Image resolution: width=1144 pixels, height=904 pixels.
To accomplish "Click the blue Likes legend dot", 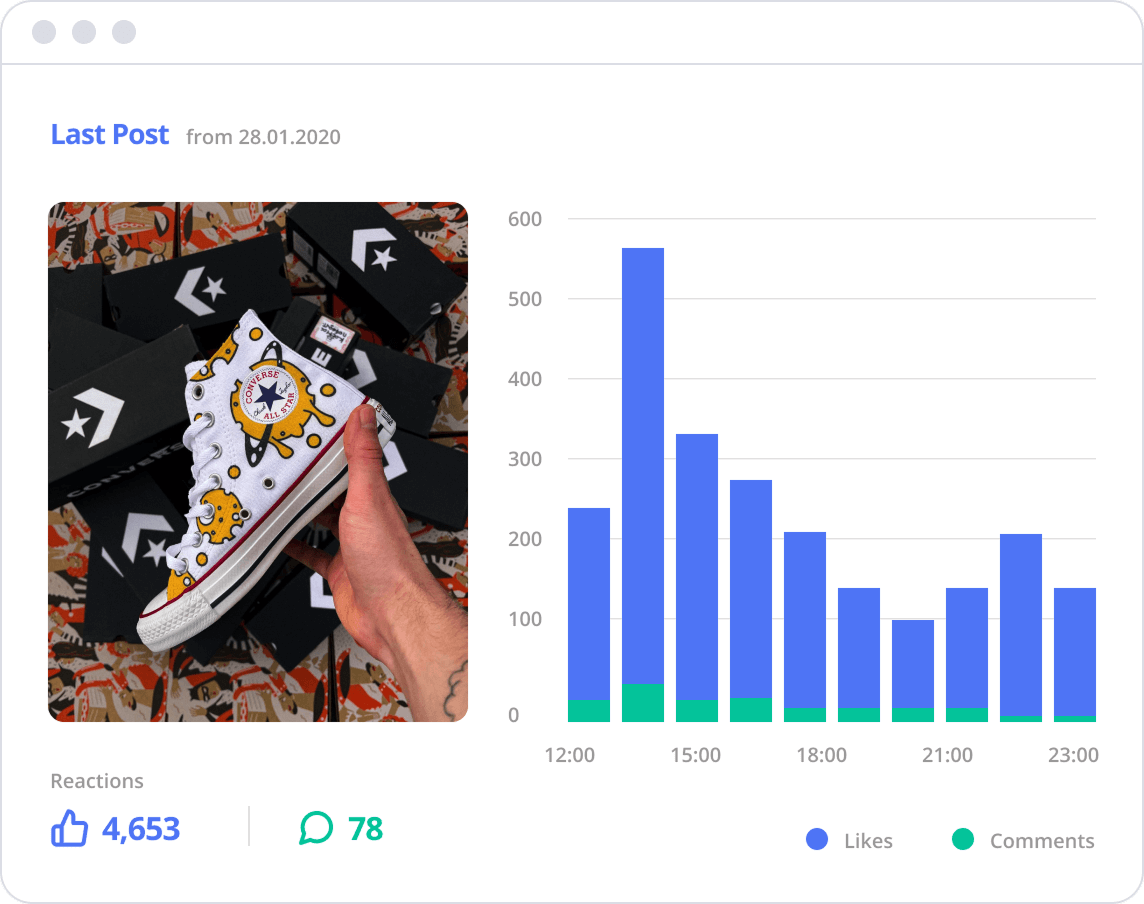I will click(x=817, y=840).
